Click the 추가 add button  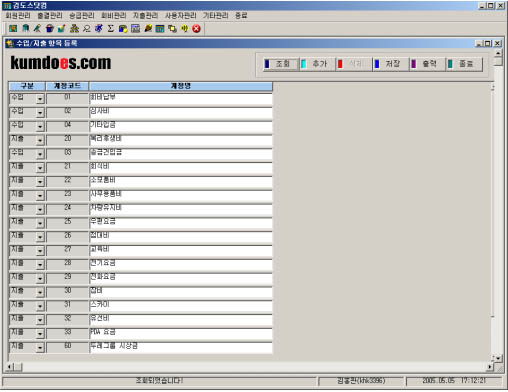click(317, 64)
